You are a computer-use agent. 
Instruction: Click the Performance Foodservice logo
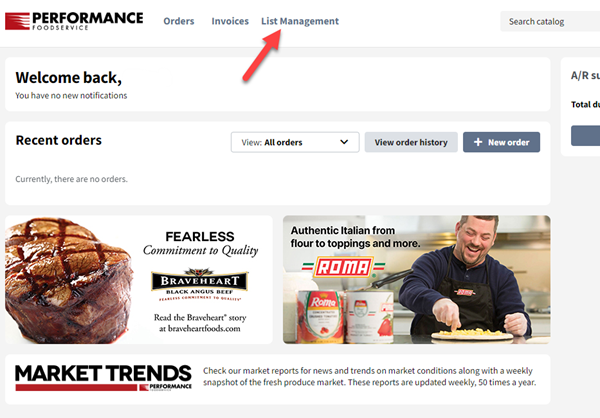74,21
